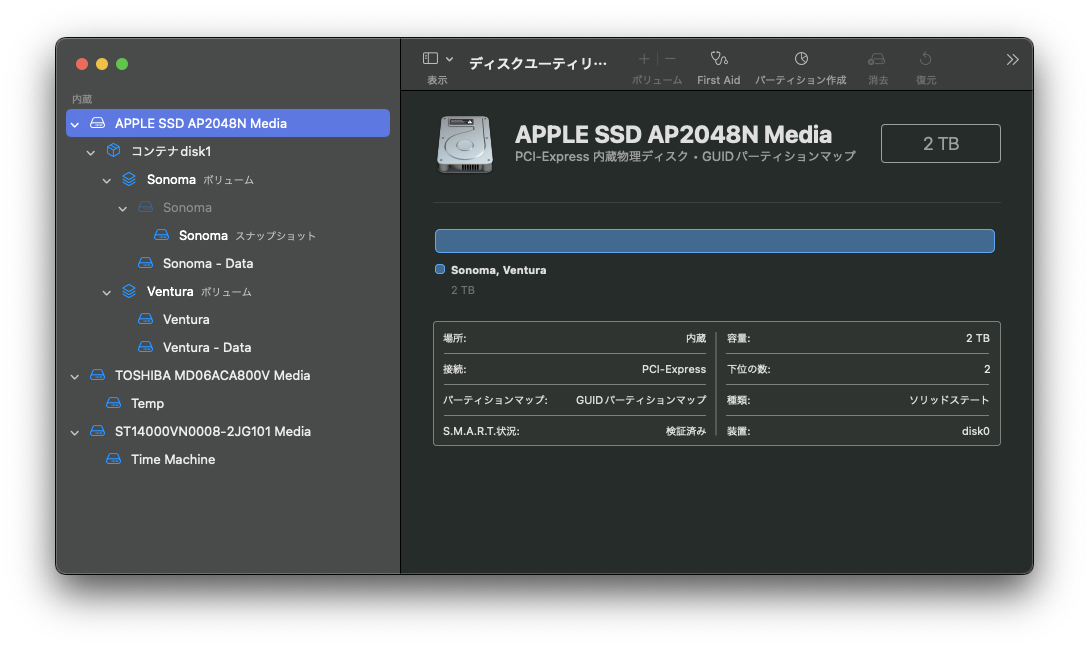The height and width of the screenshot is (648, 1089).
Task: Select コンテナ disk1 in the sidebar
Action: pyautogui.click(x=228, y=151)
